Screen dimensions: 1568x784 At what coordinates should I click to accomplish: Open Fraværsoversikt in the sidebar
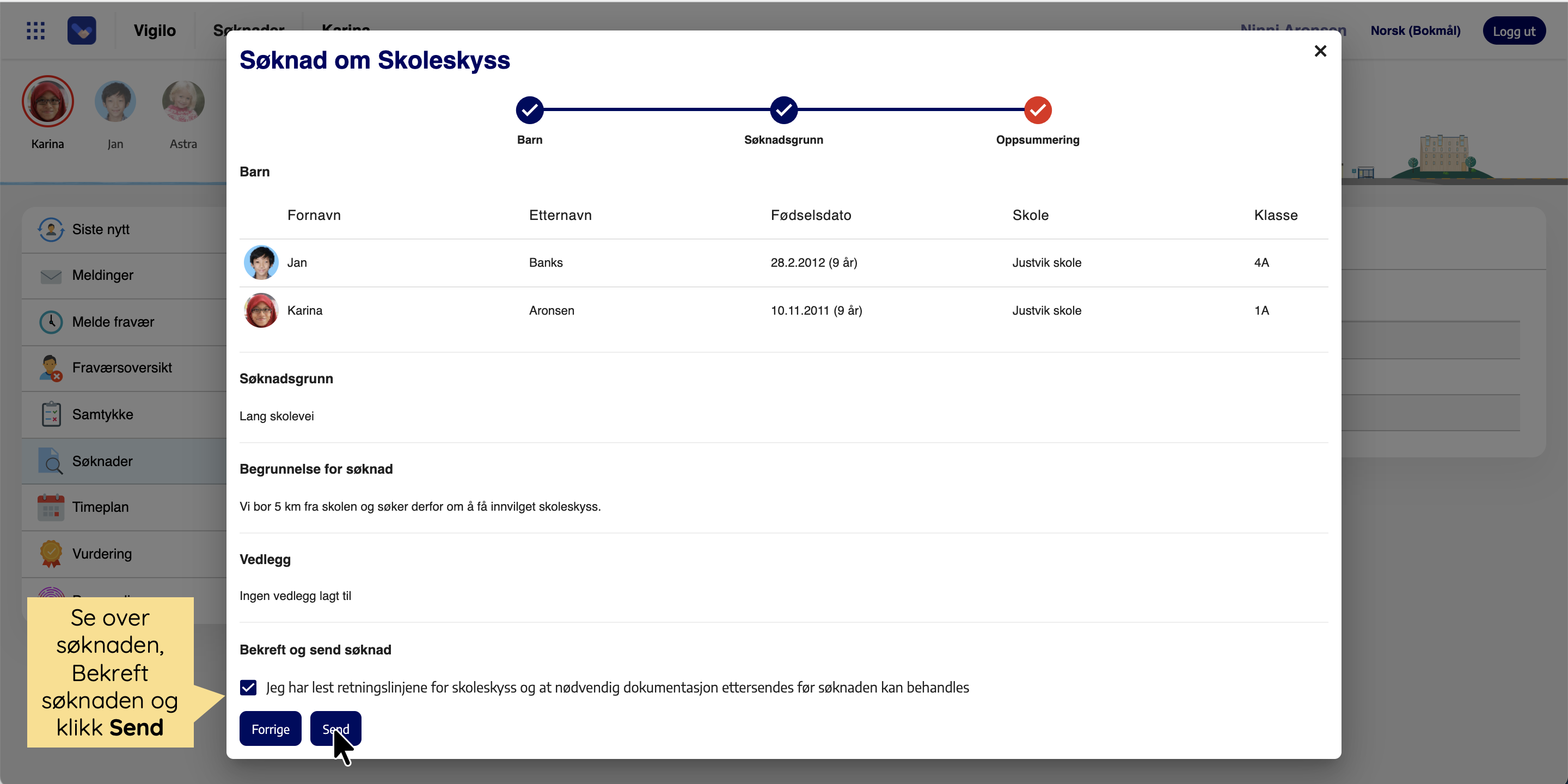pyautogui.click(x=122, y=367)
